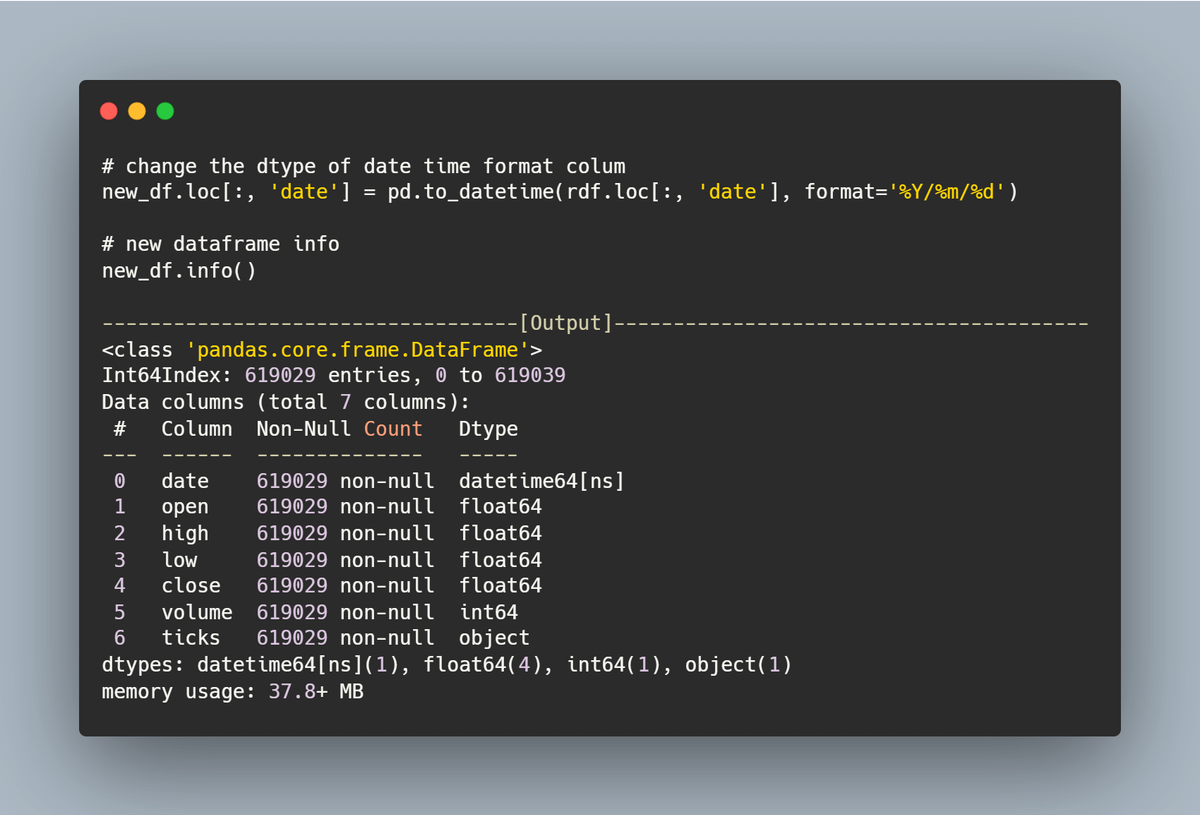Image resolution: width=1200 pixels, height=815 pixels.
Task: Click the '# new dataframe info' comment
Action: pos(220,244)
